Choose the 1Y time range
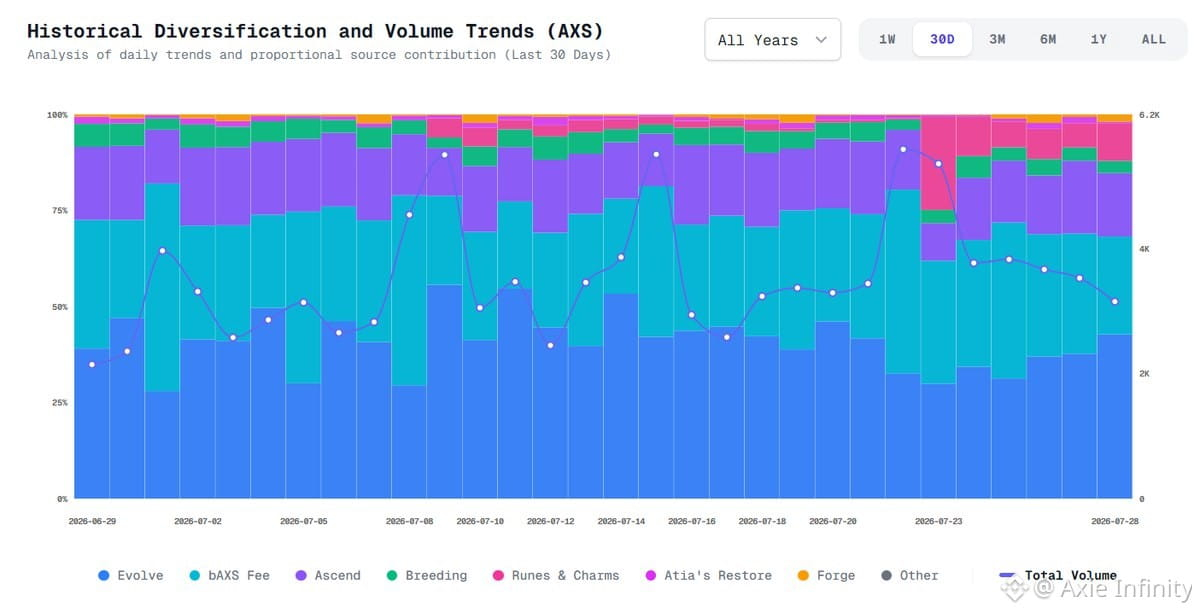 (1099, 39)
